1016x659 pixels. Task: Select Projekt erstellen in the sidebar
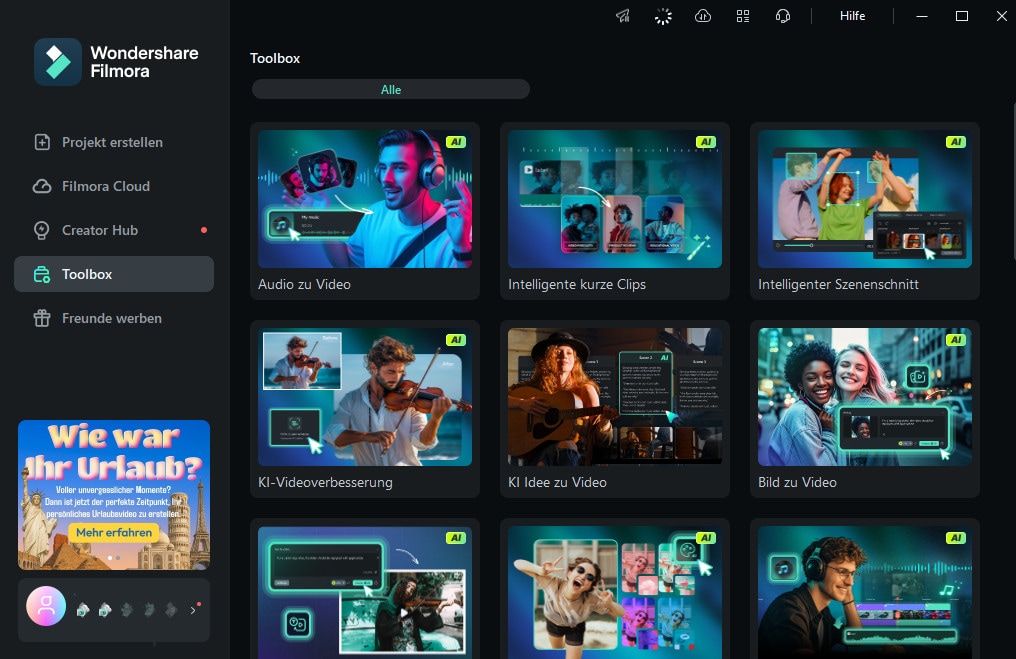114,142
